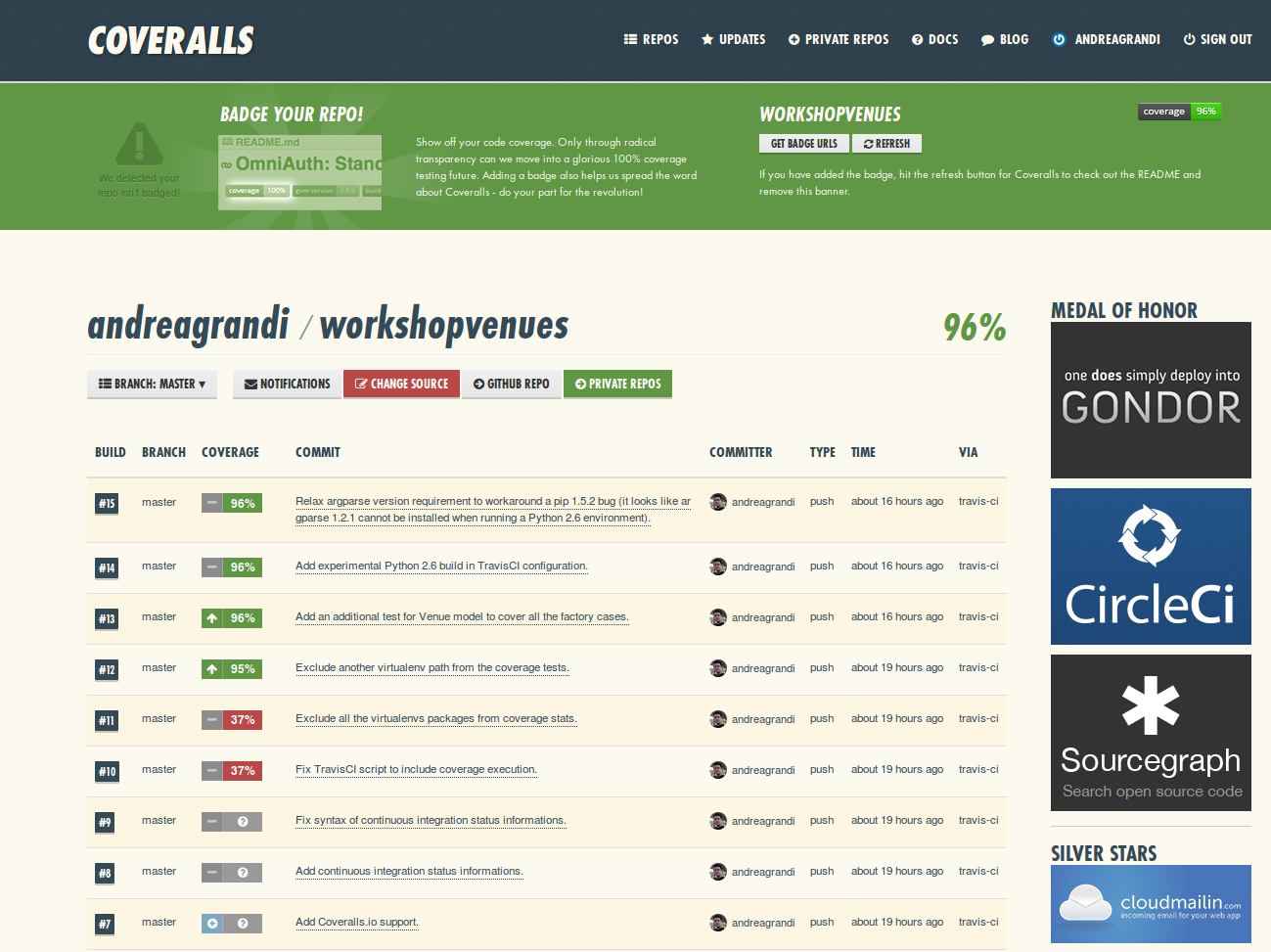Click the badge warning triangle icon
The image size is (1271, 952).
(139, 144)
